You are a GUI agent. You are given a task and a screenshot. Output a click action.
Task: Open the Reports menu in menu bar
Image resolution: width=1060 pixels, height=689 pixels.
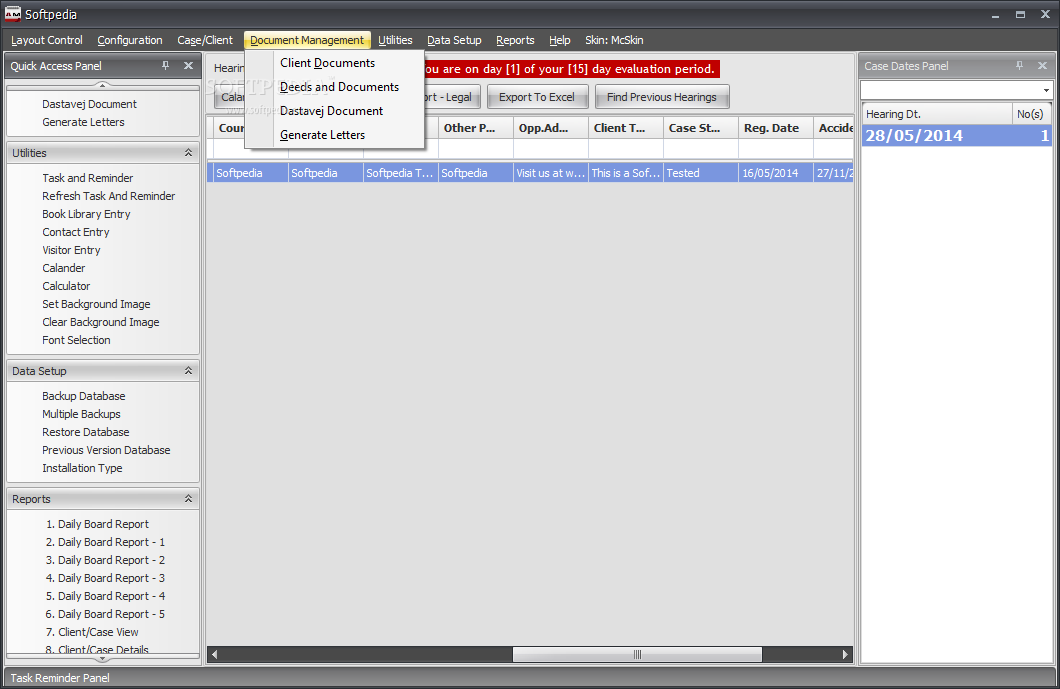[515, 40]
